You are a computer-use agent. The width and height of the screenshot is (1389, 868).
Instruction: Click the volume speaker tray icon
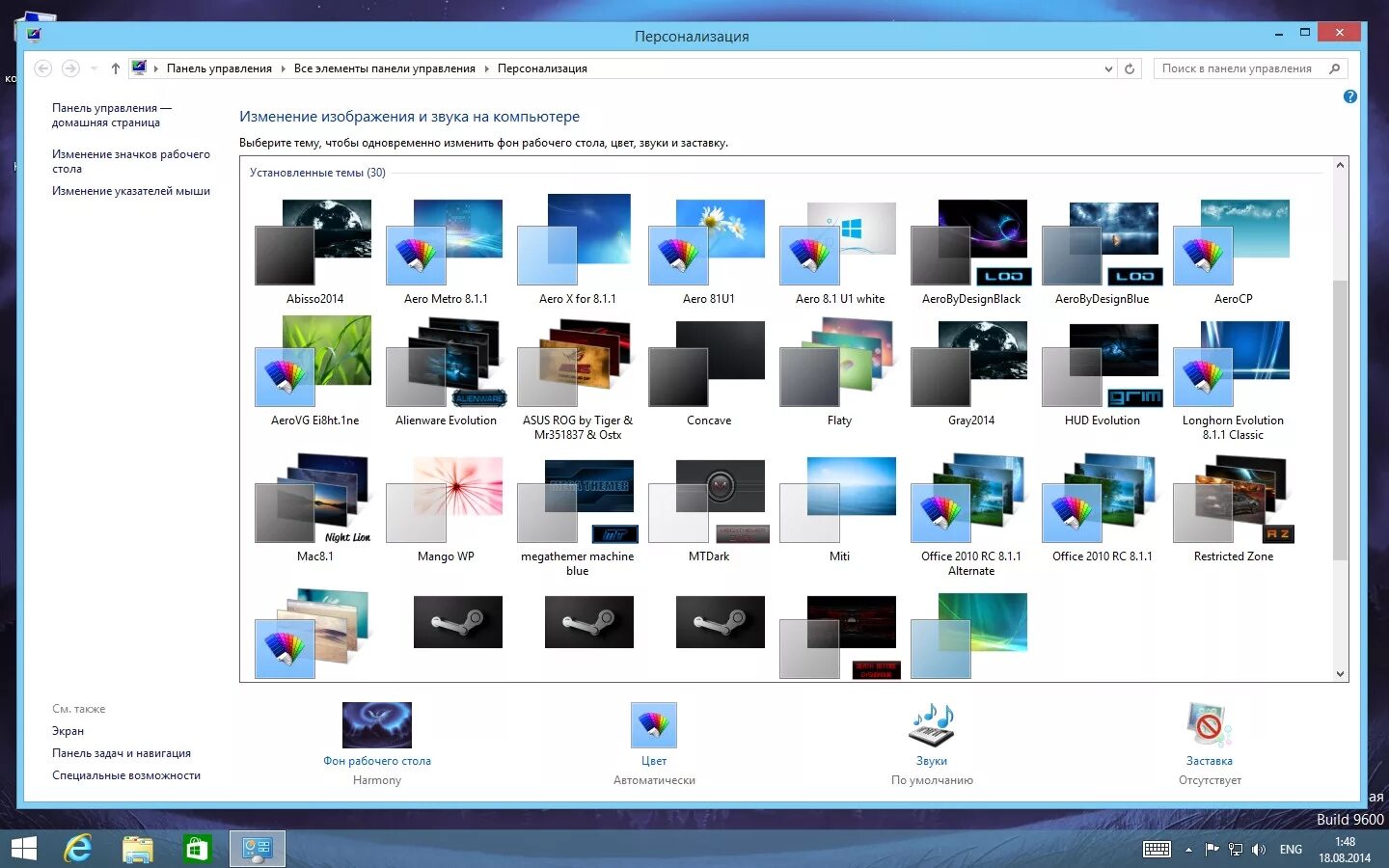point(1259,850)
